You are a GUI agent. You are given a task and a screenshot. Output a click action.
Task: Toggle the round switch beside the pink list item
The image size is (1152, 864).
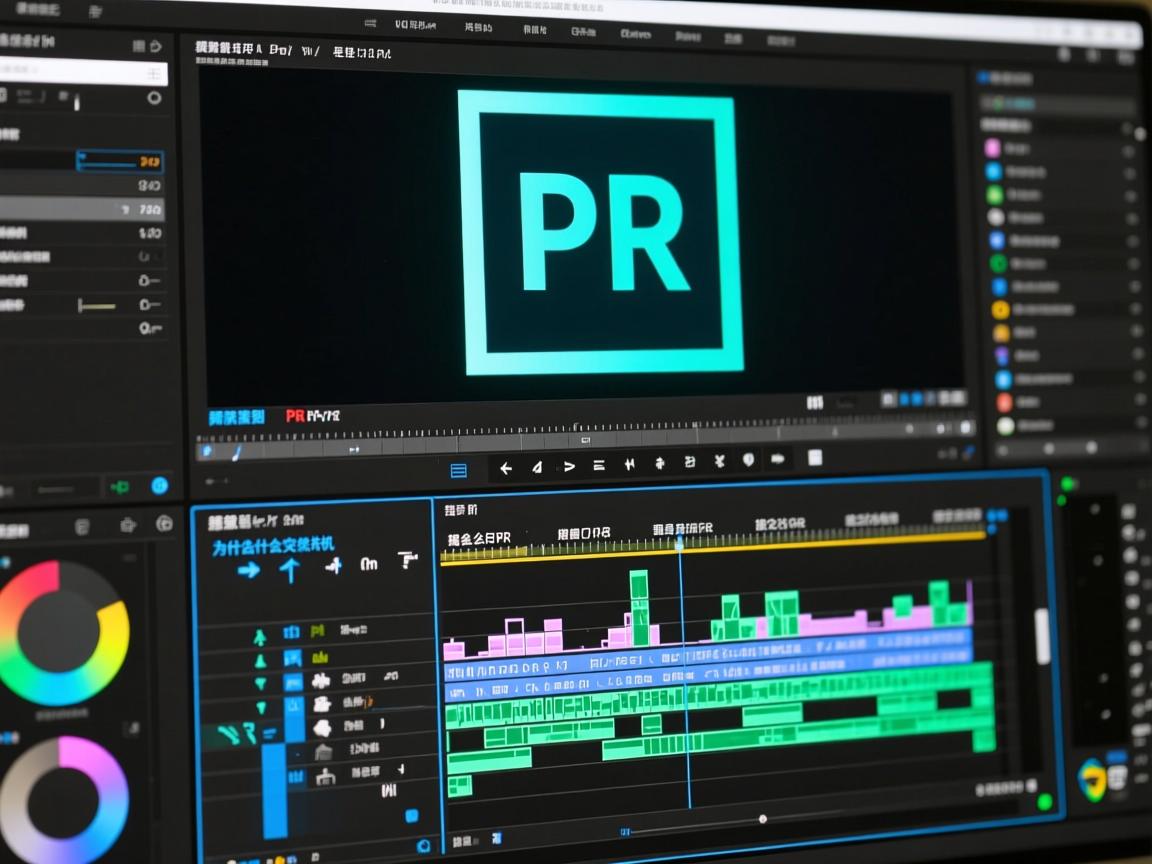pyautogui.click(x=1130, y=149)
